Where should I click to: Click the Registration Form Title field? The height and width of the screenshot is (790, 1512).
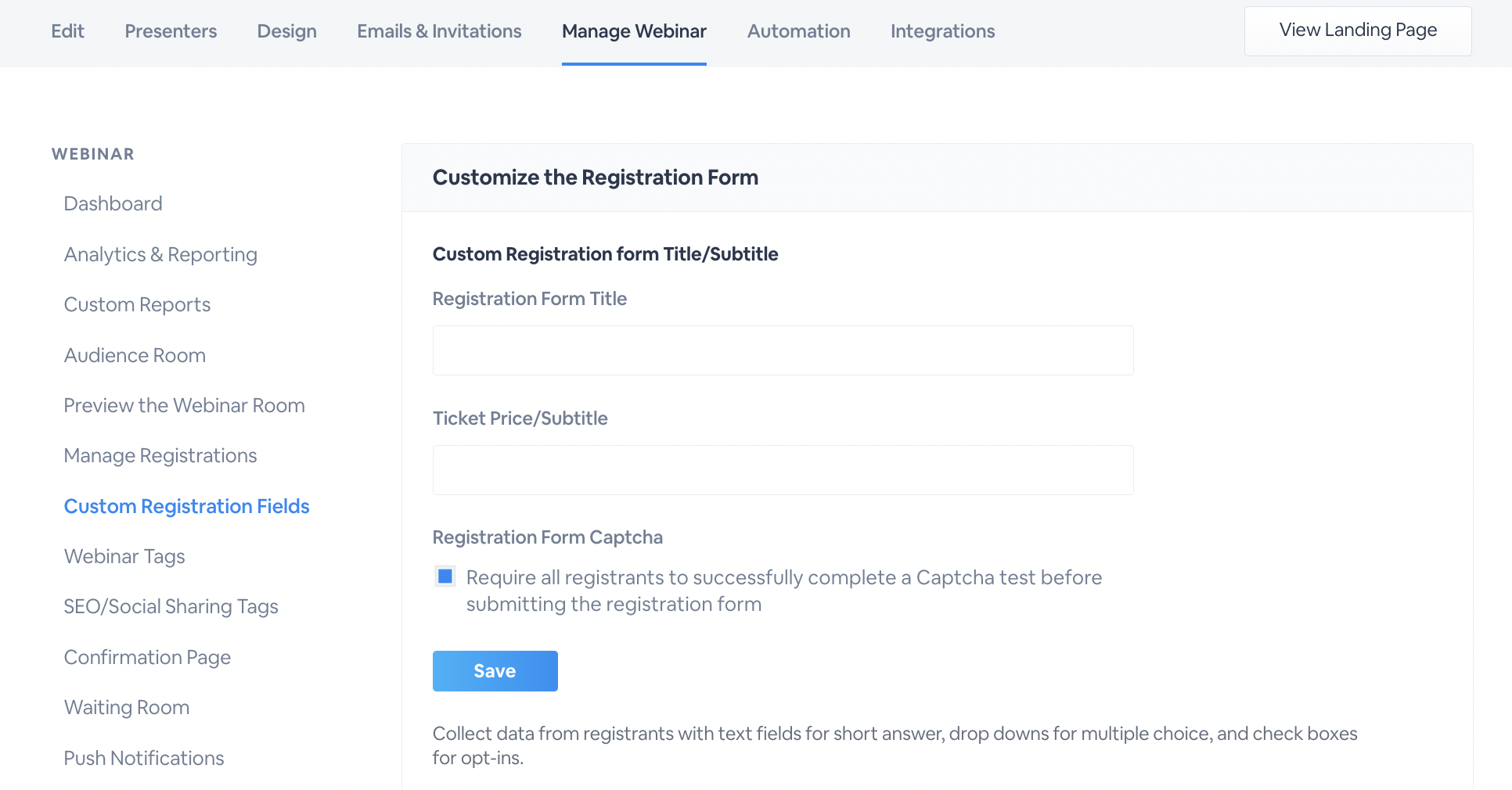tap(783, 350)
